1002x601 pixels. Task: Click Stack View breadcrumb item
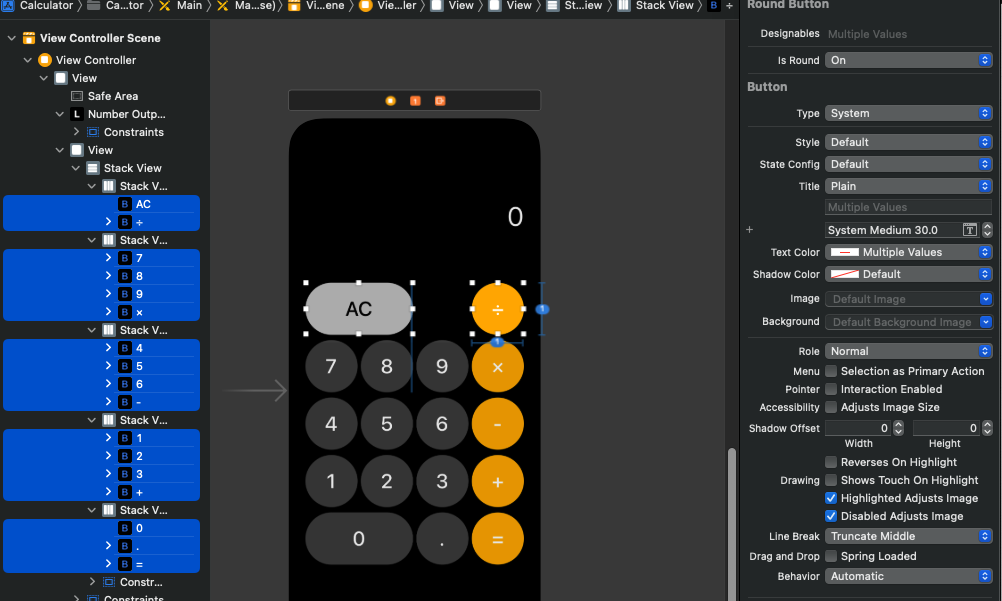[x=665, y=6]
